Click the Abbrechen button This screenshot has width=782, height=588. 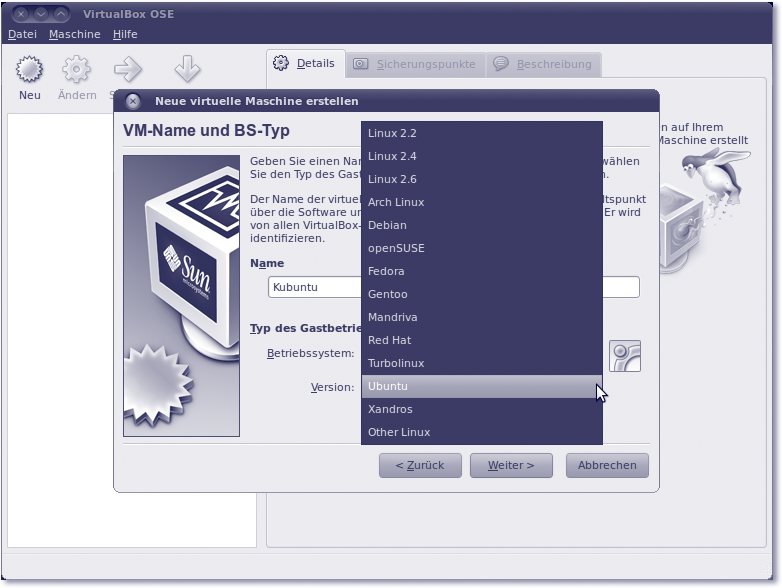[607, 465]
